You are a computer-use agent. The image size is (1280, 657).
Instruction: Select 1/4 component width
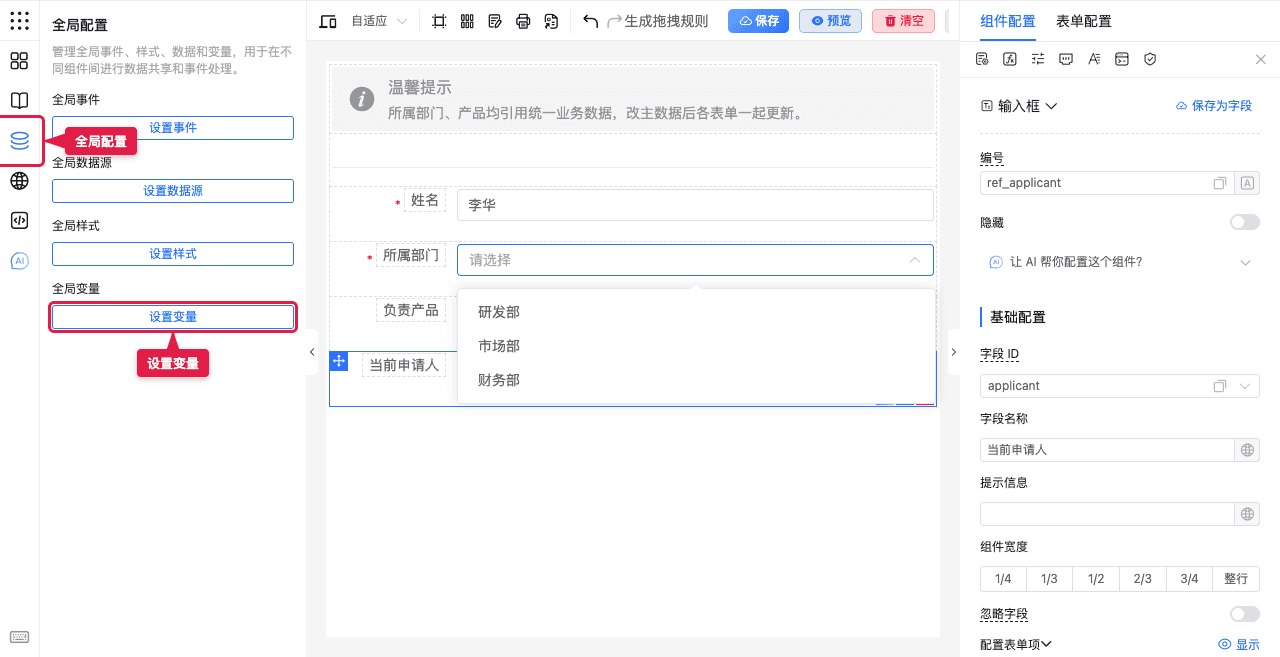1003,579
